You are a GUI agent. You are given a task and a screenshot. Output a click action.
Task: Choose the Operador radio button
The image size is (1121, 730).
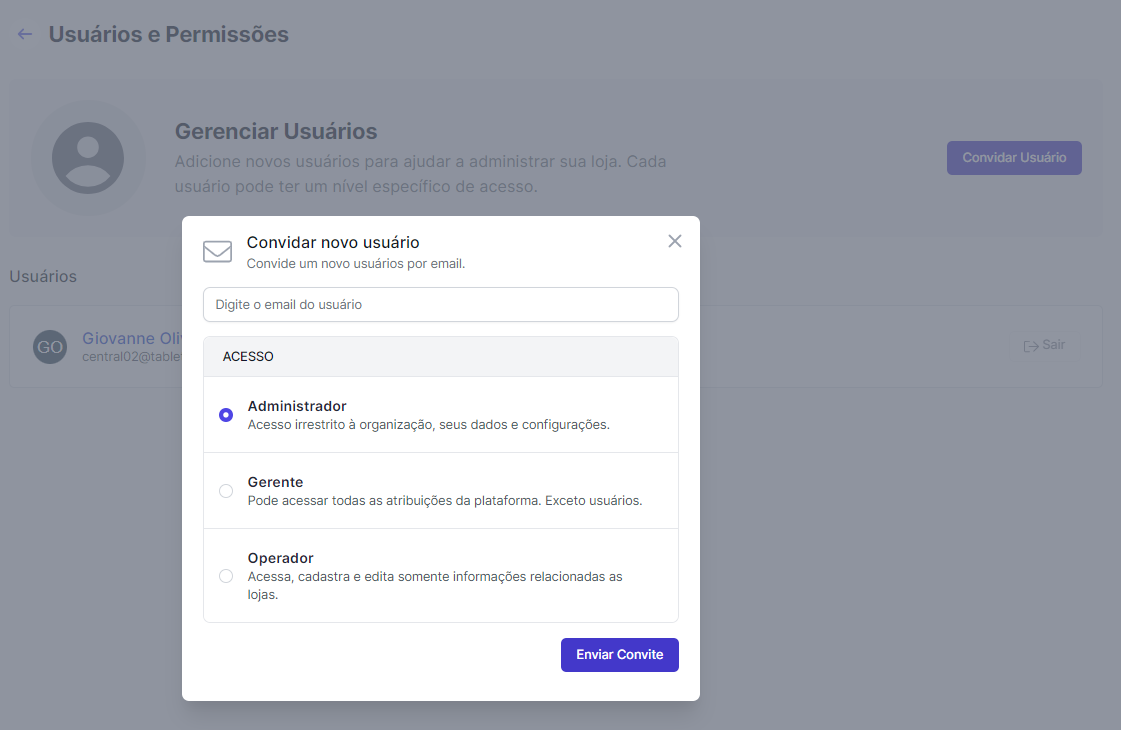pyautogui.click(x=226, y=576)
